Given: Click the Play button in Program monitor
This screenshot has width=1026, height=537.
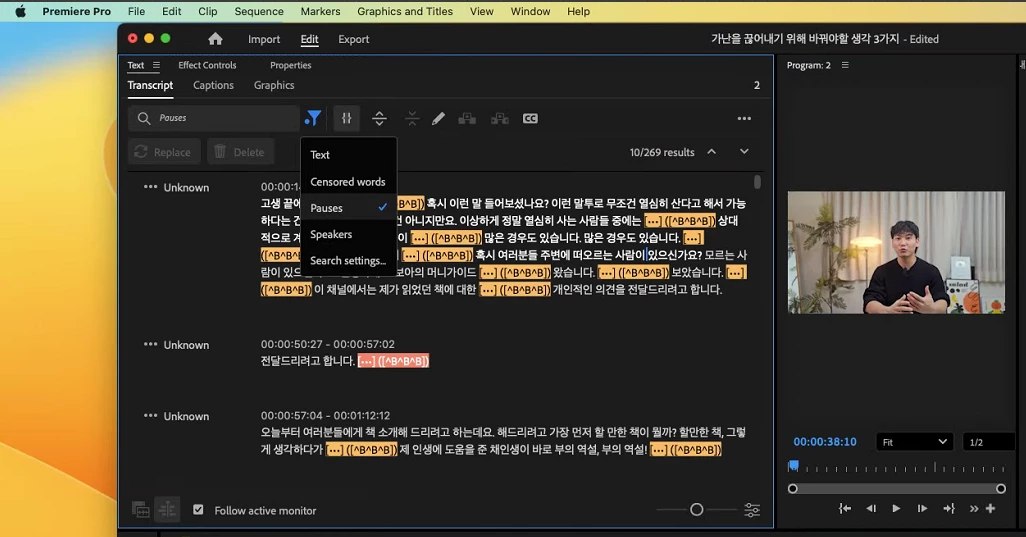Looking at the screenshot, I should [896, 508].
